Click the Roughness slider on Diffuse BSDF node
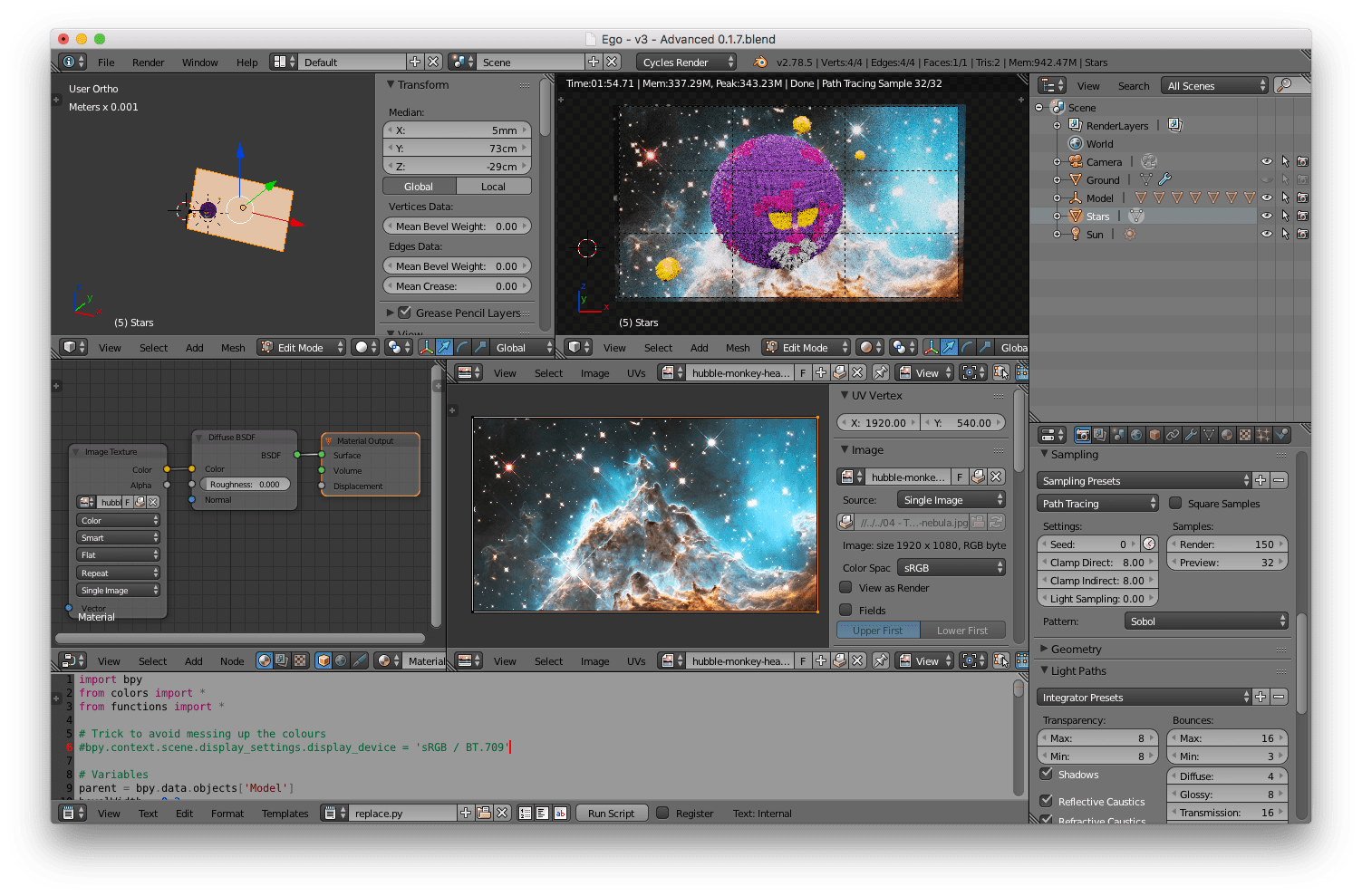Viewport: 1362px width, 896px height. [245, 485]
